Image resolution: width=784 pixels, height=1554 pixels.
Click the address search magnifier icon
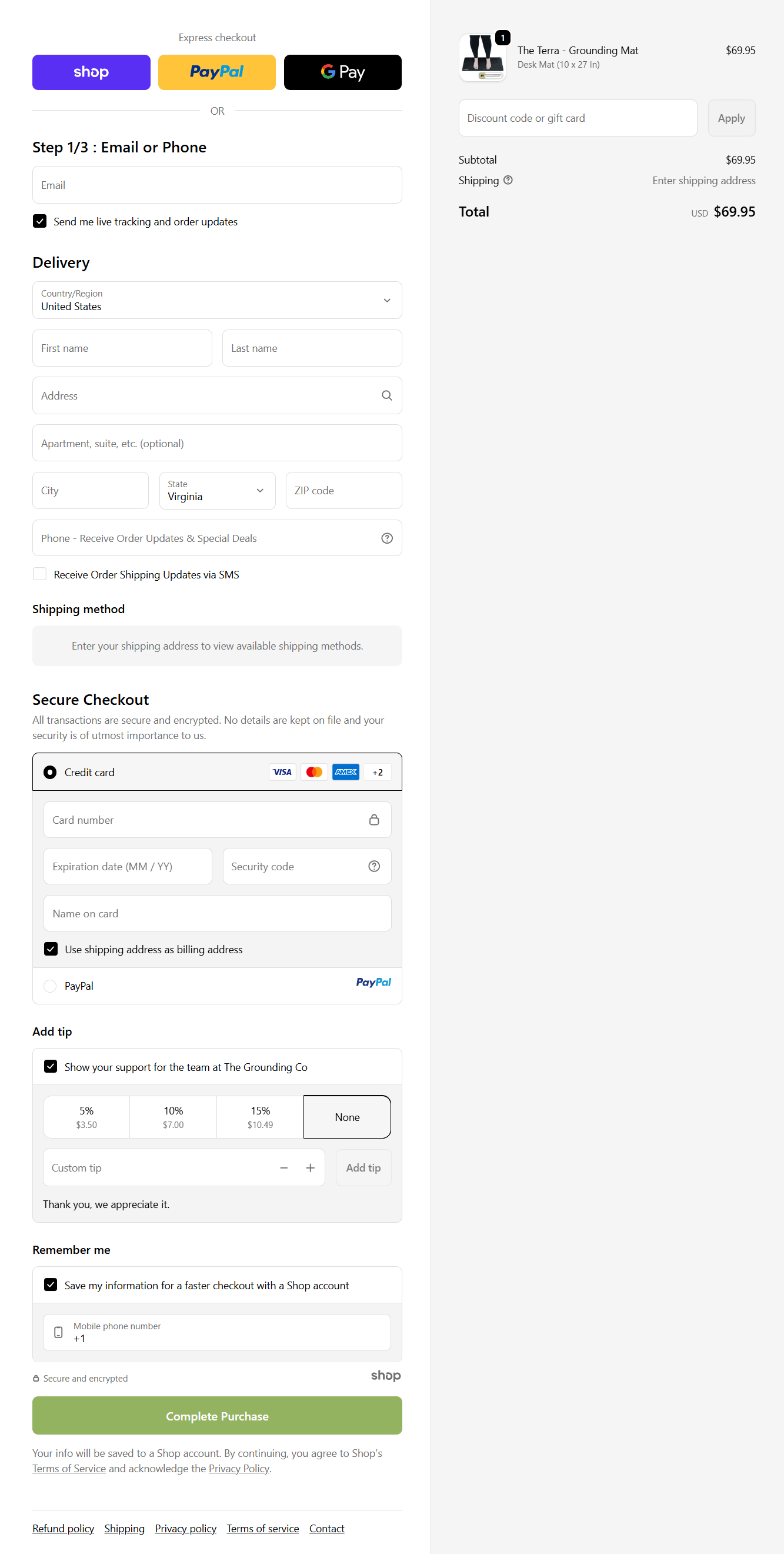386,396
